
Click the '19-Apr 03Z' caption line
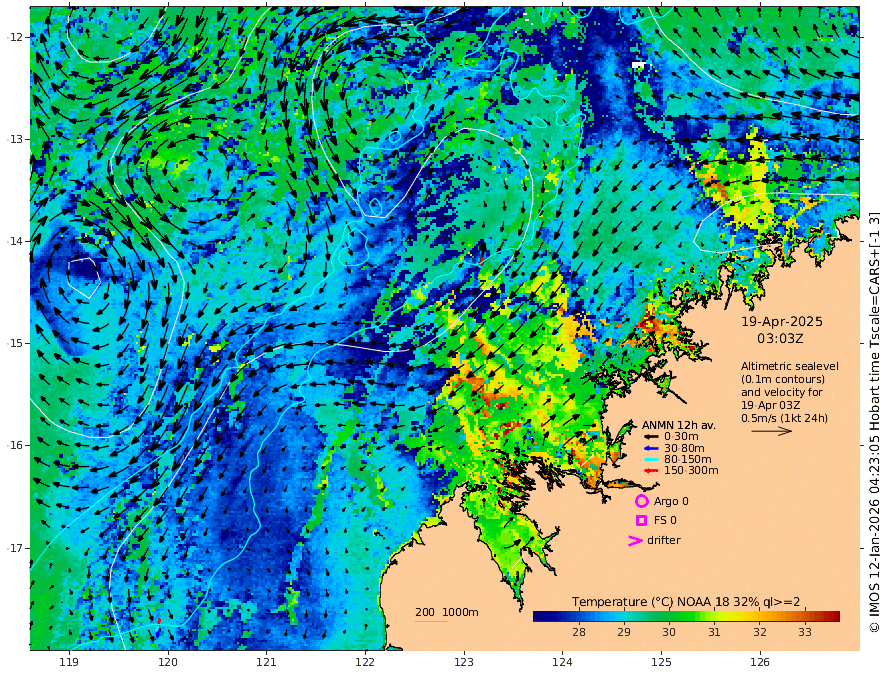point(770,405)
